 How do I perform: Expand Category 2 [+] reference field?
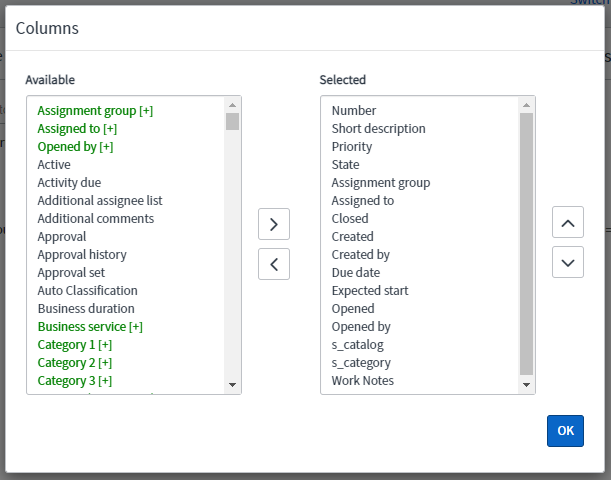pos(75,362)
